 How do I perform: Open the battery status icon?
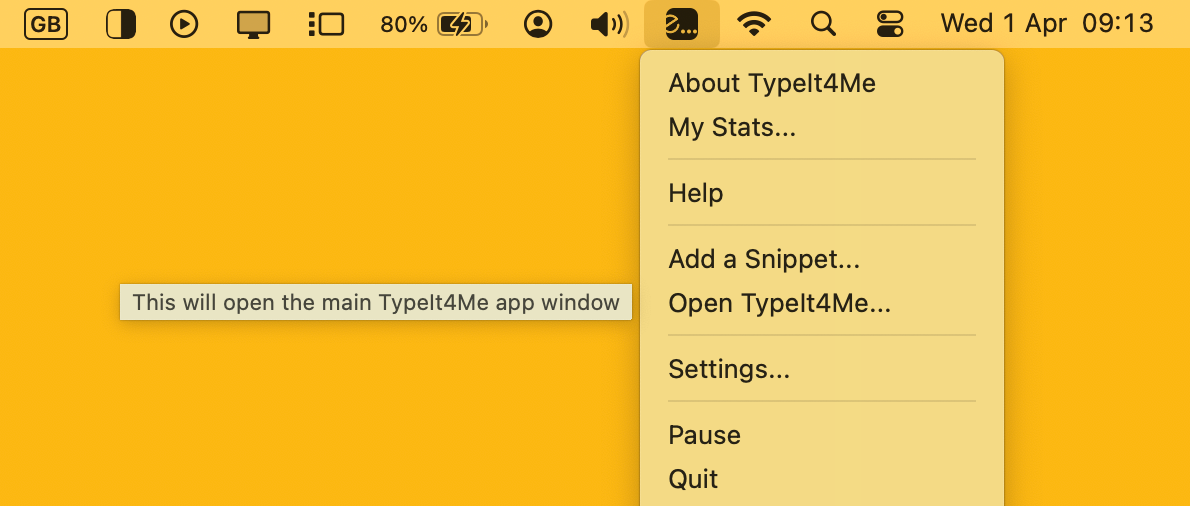pyautogui.click(x=462, y=24)
